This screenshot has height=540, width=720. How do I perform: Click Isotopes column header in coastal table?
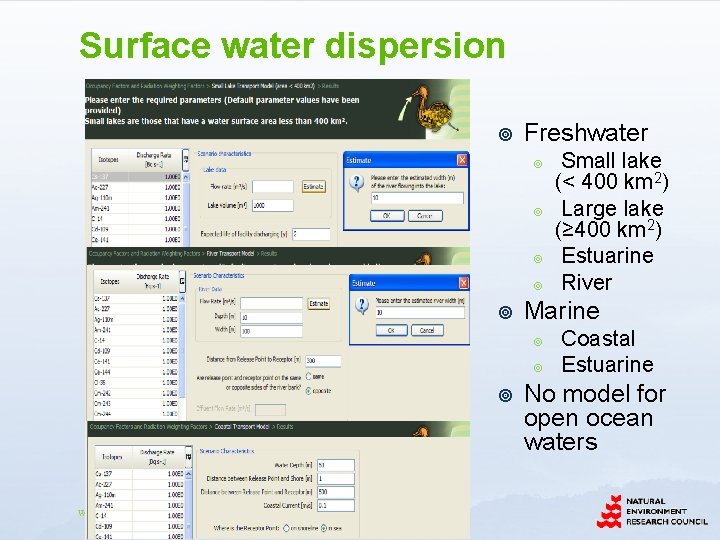112,457
